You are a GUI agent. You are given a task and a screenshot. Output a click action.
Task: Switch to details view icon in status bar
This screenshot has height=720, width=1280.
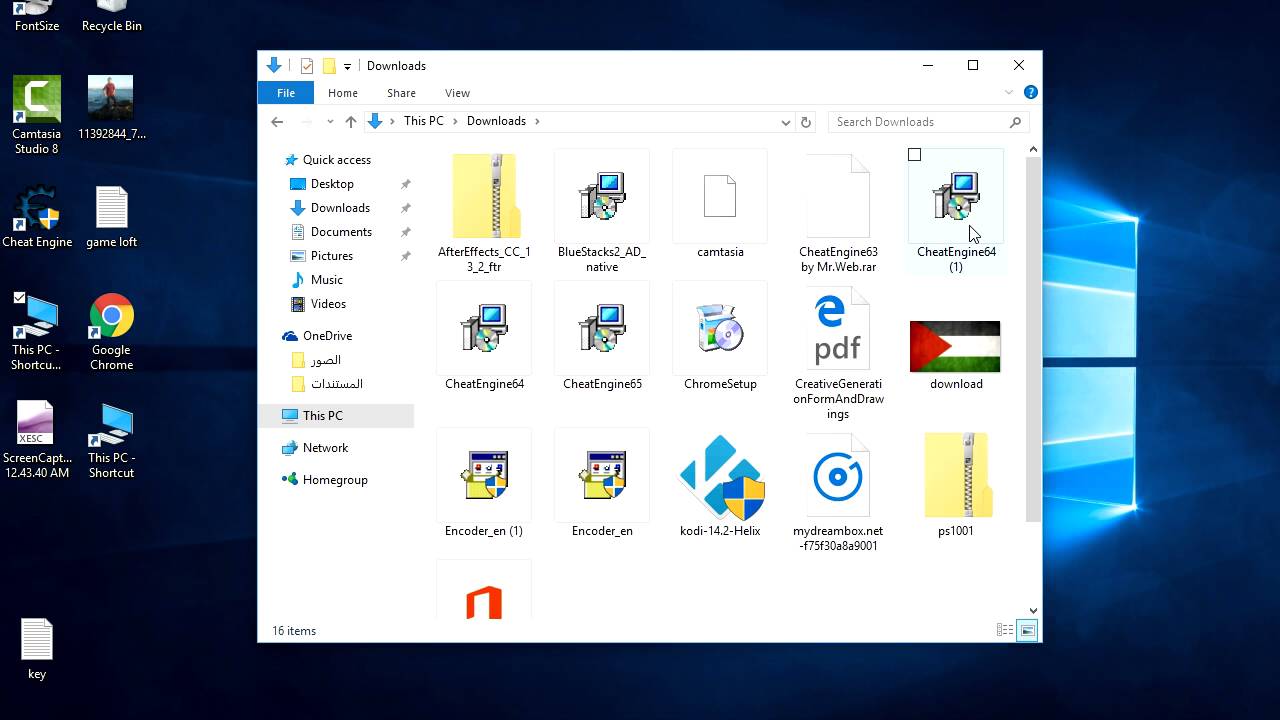tap(1005, 630)
